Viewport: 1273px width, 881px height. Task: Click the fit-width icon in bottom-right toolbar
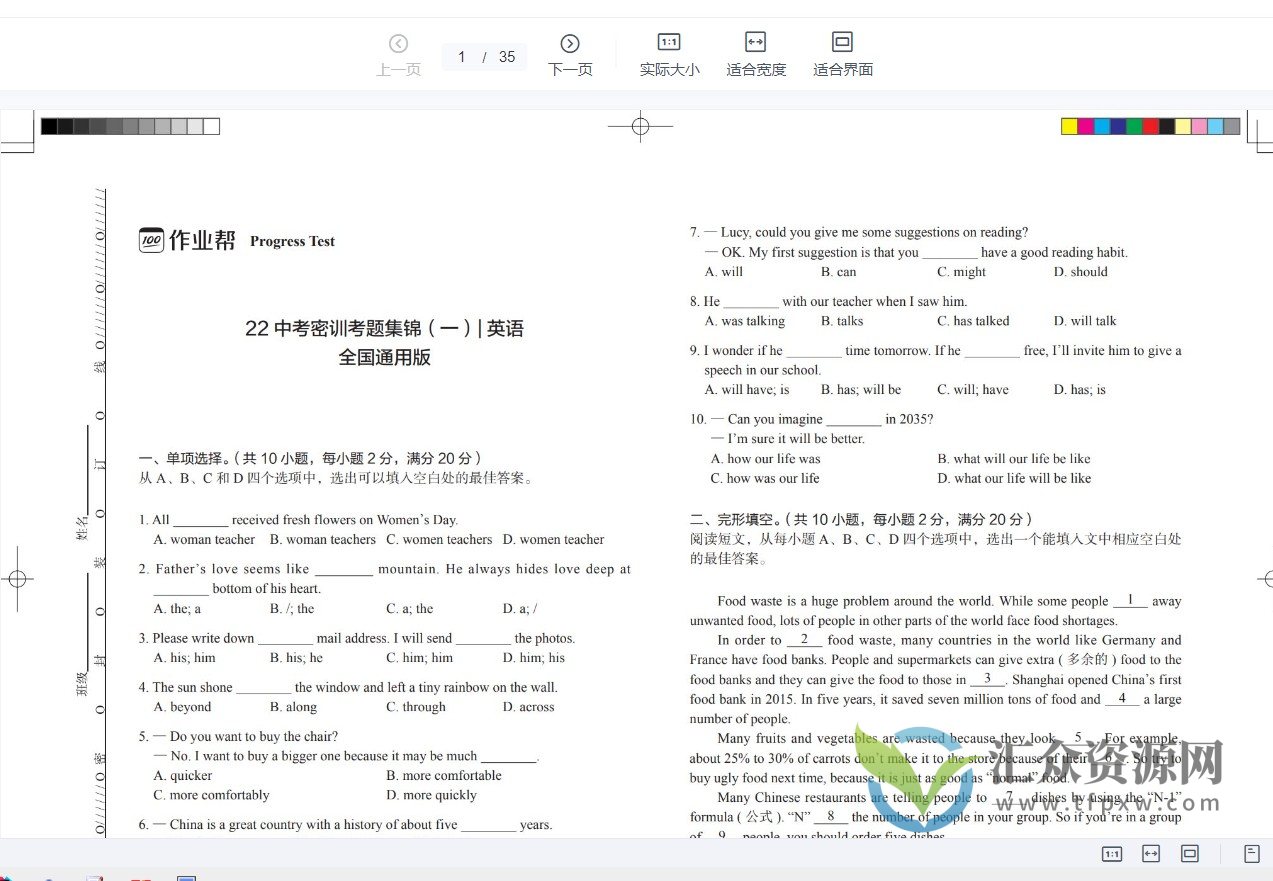pyautogui.click(x=1150, y=854)
